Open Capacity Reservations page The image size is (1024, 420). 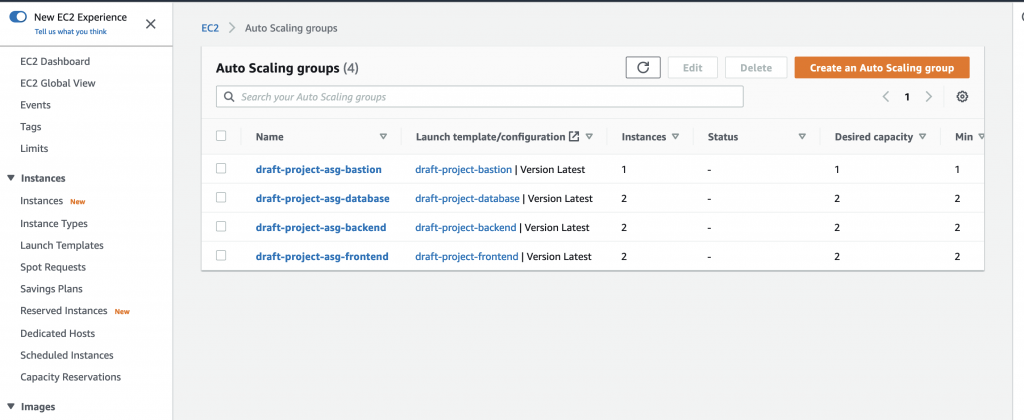[x=71, y=377]
